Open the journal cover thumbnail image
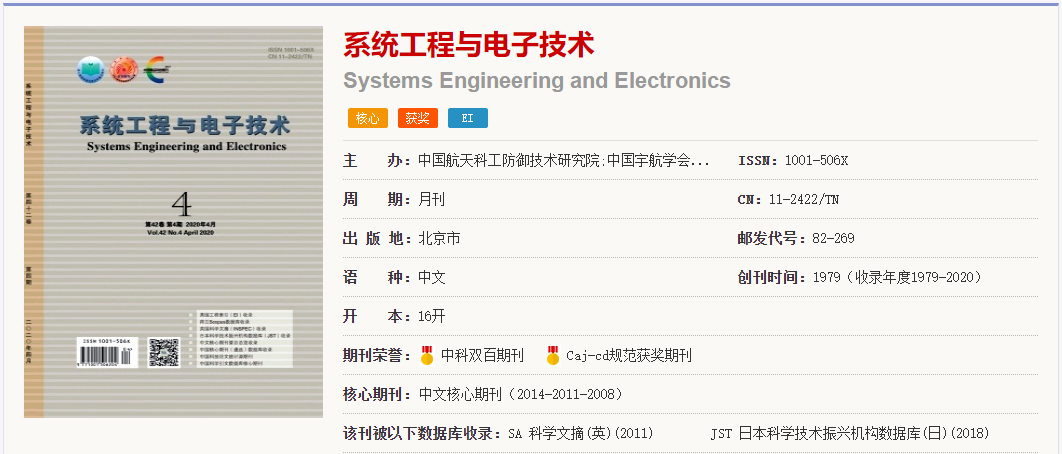1062x454 pixels. pos(173,222)
